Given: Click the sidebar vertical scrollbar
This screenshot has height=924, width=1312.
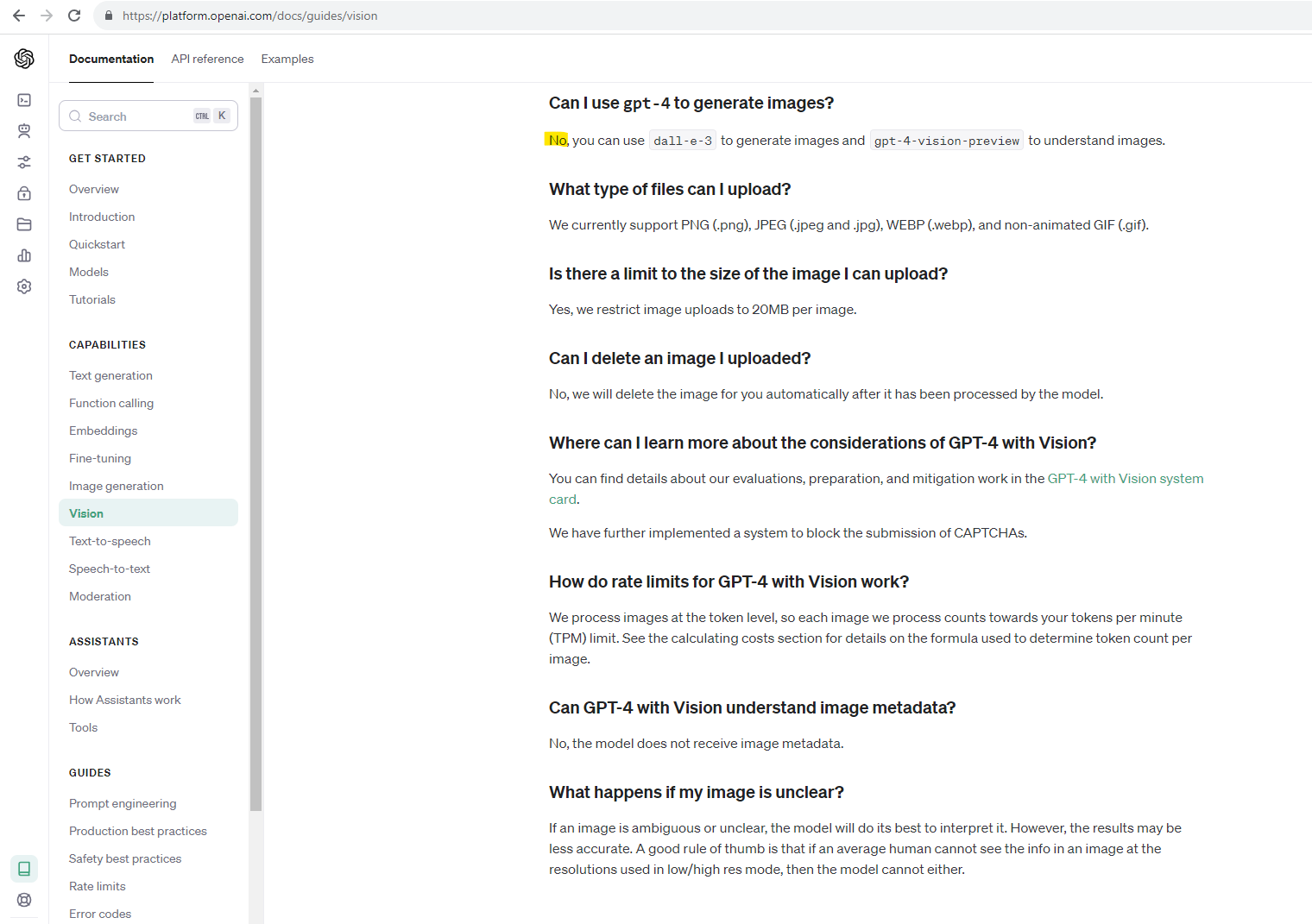Looking at the screenshot, I should 255,454.
